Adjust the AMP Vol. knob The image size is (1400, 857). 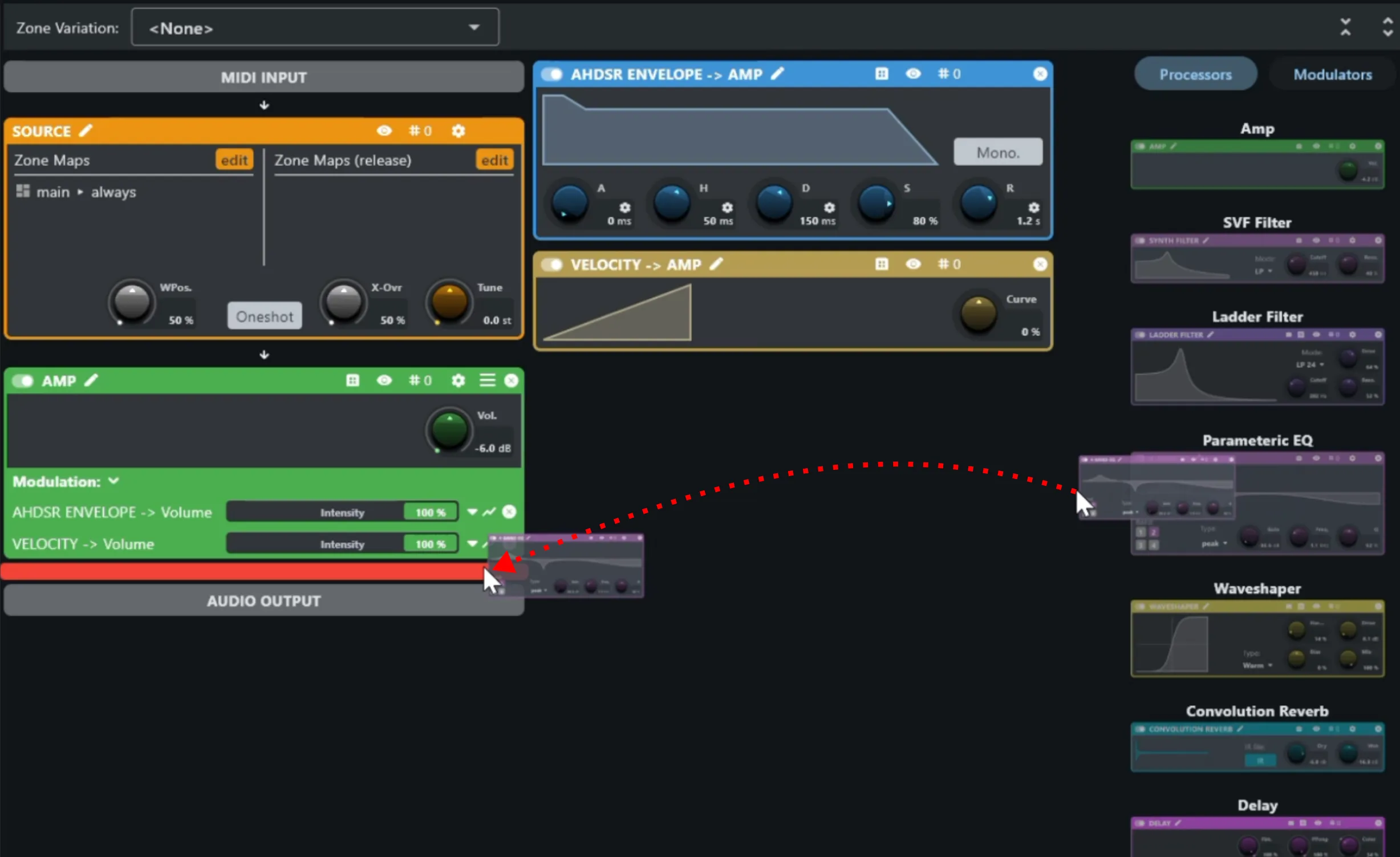coord(449,429)
